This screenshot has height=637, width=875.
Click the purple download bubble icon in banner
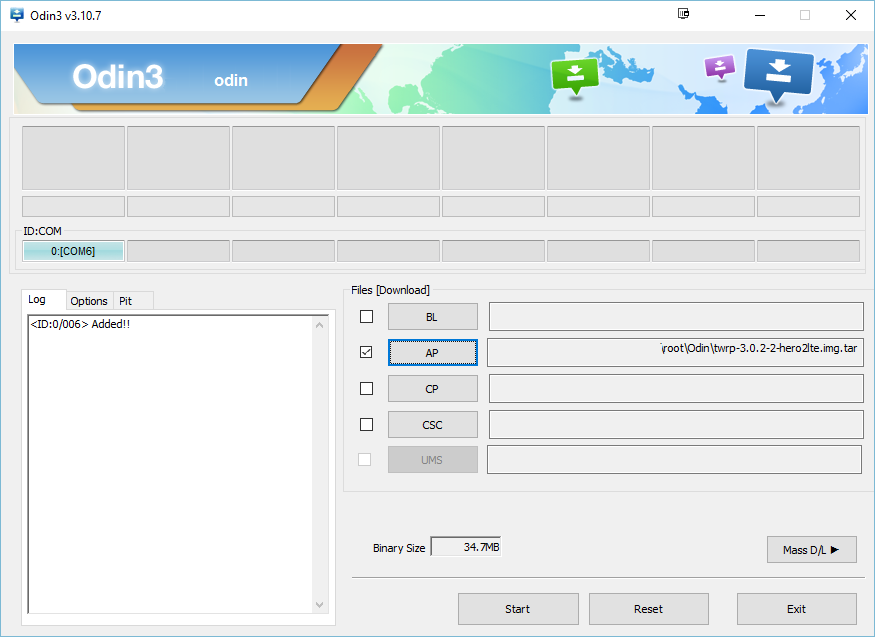[x=720, y=68]
